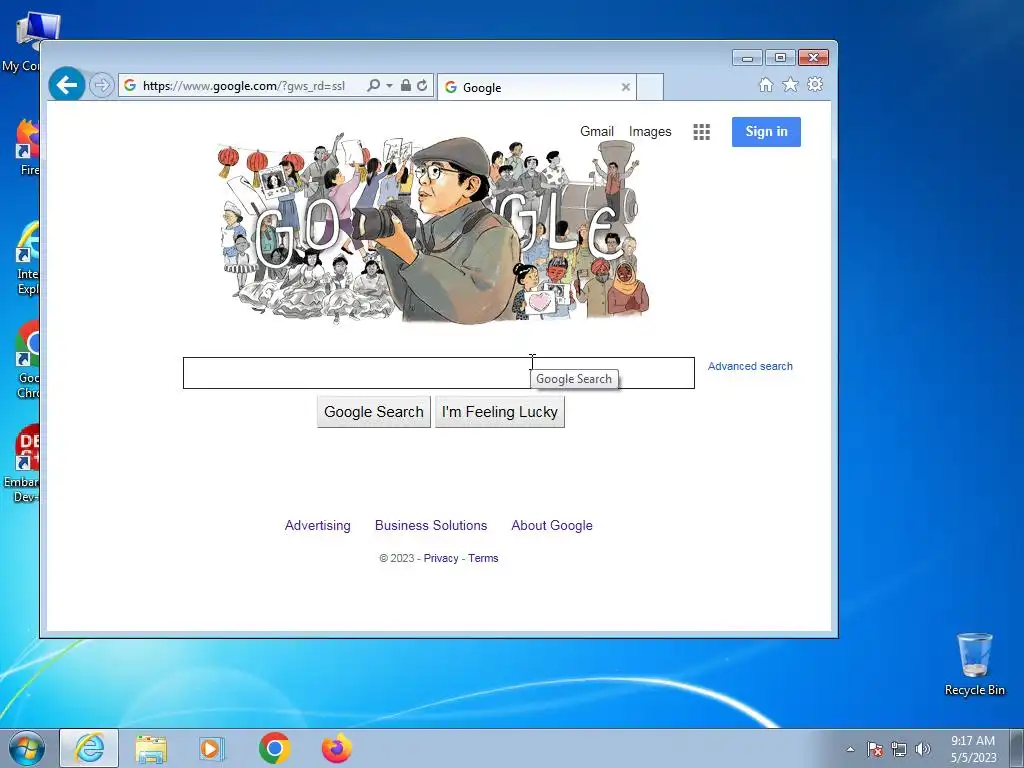
Task: Open File Explorer from the taskbar
Action: 151,748
